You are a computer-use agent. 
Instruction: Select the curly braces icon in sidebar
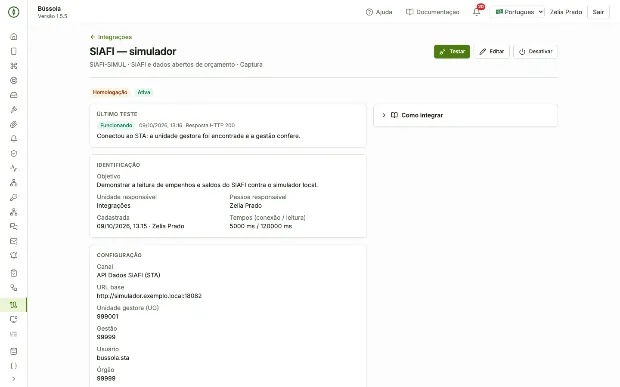click(13, 366)
